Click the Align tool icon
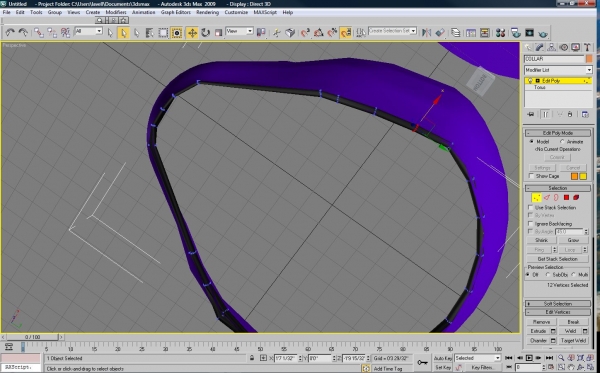Screen dimensions: 600x373 click(x=440, y=33)
